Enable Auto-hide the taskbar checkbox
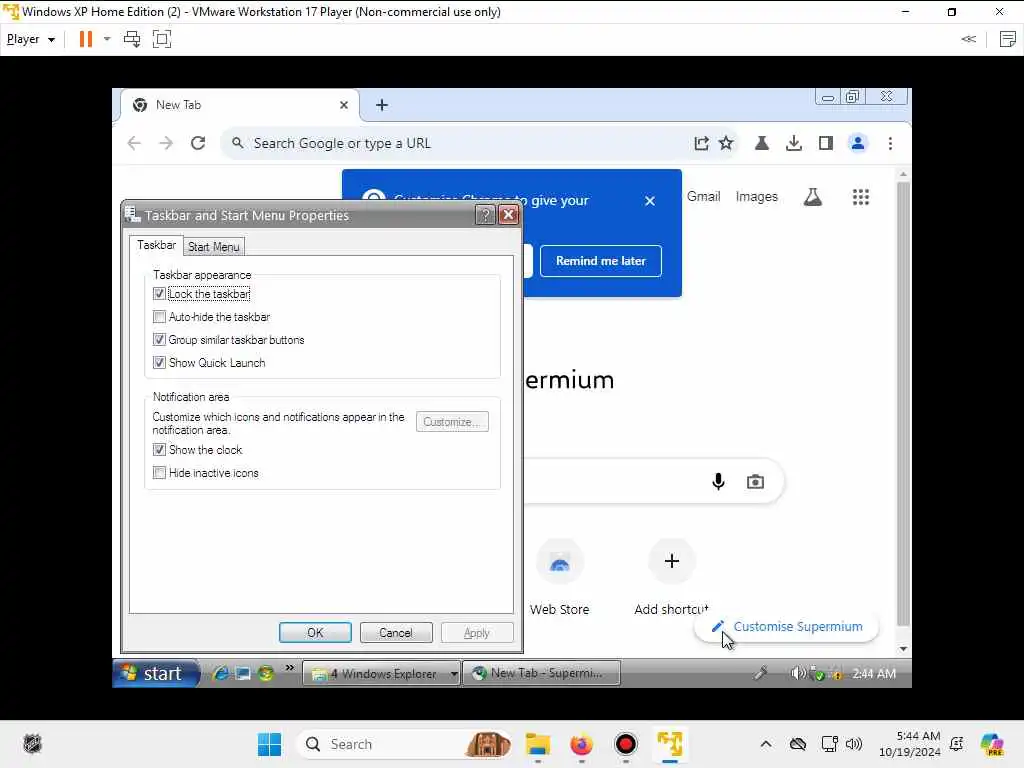Screen dimensions: 1024x768 coord(159,317)
